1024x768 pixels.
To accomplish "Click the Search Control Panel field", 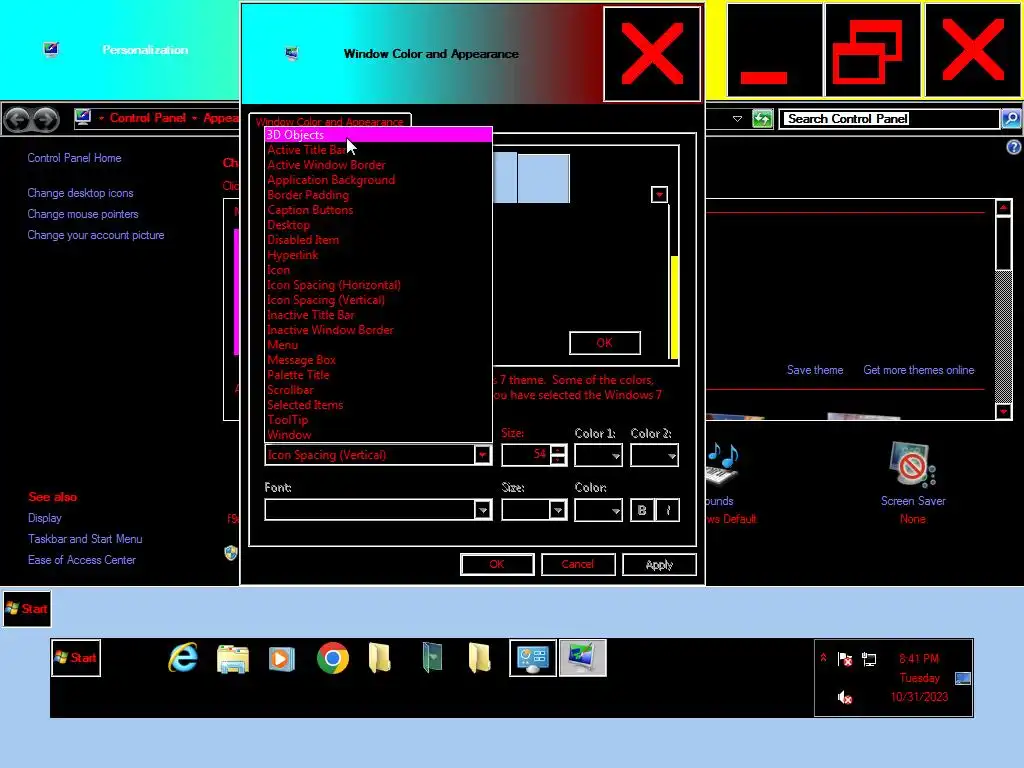I will tap(889, 119).
